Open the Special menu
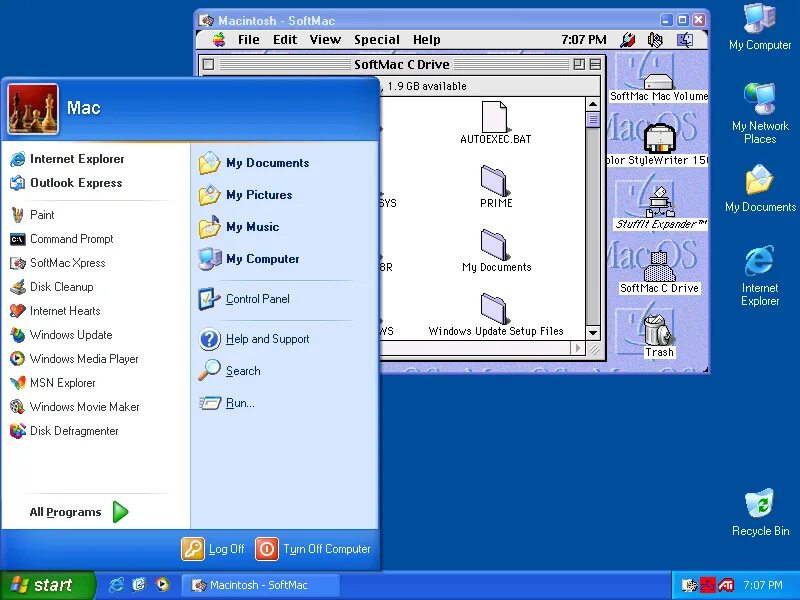 pos(377,40)
